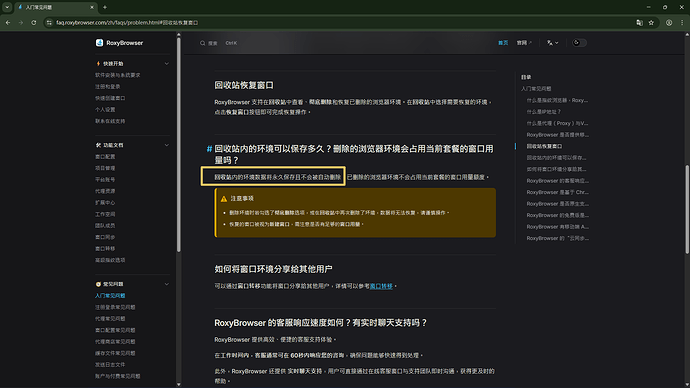Open 高级指纹选项 in sidebar
This screenshot has height=388, width=690.
(110, 260)
